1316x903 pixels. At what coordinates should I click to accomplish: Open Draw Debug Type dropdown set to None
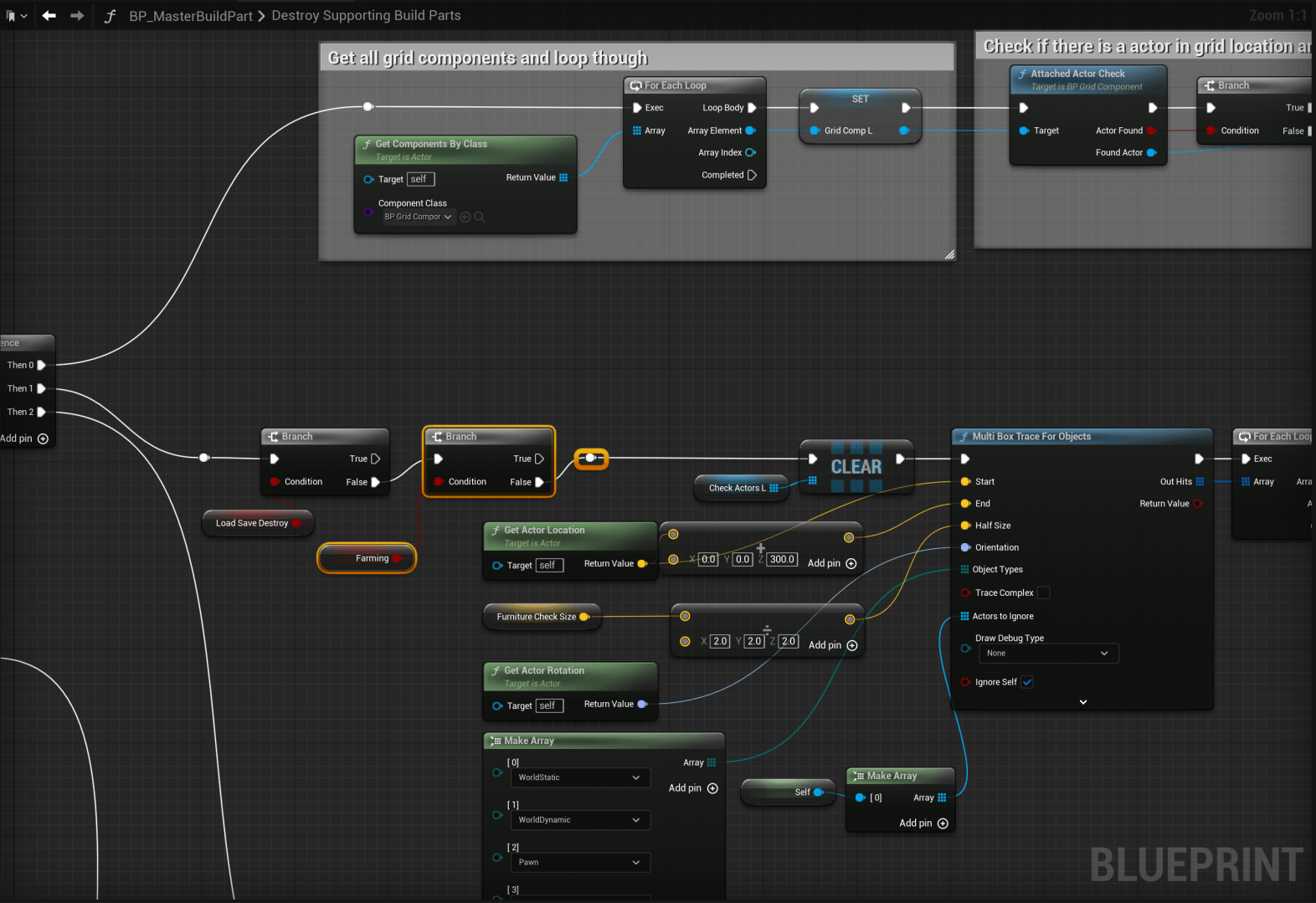1049,654
